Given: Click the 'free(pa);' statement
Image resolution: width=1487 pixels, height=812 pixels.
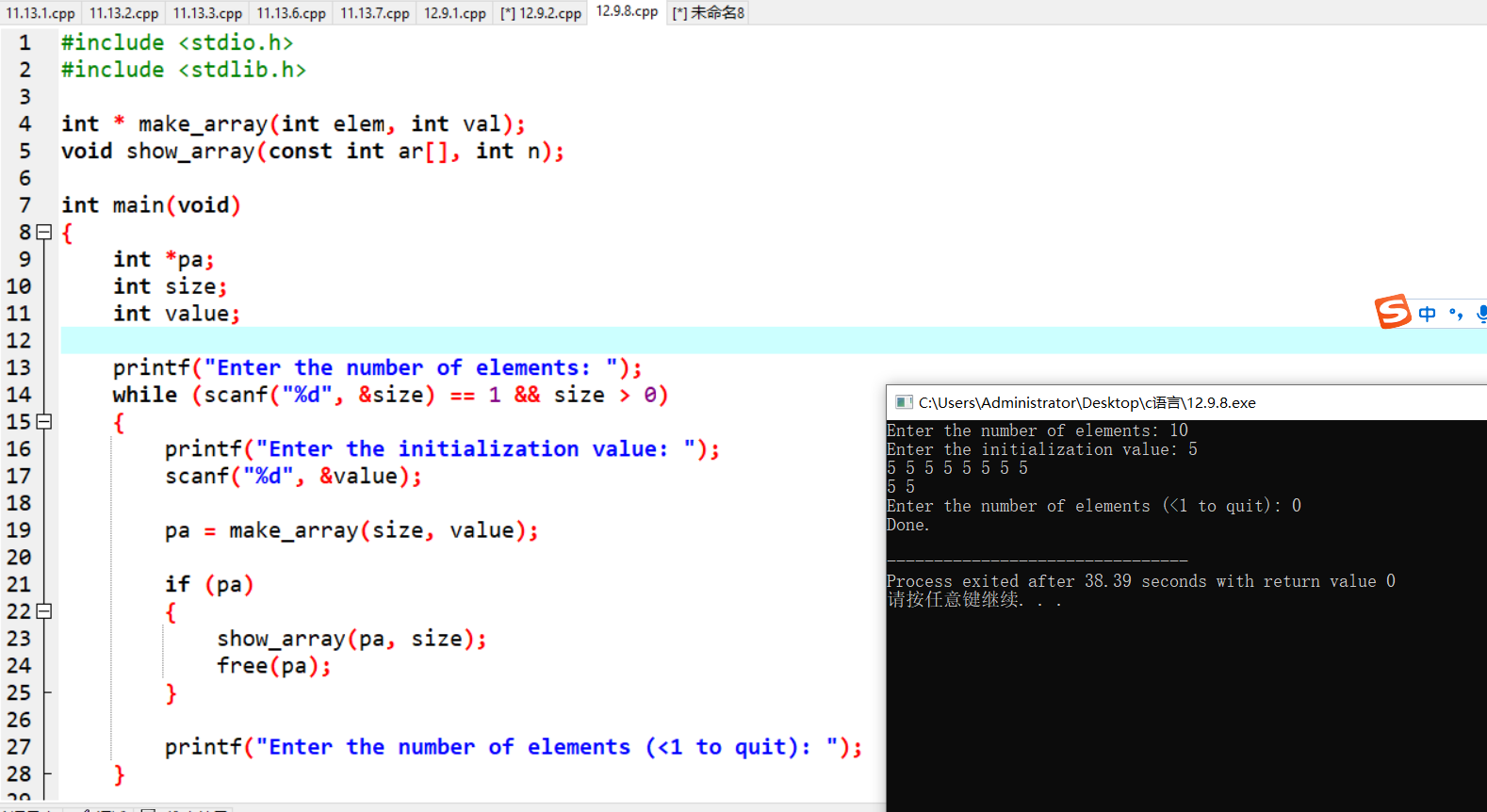Looking at the screenshot, I should tap(274, 665).
